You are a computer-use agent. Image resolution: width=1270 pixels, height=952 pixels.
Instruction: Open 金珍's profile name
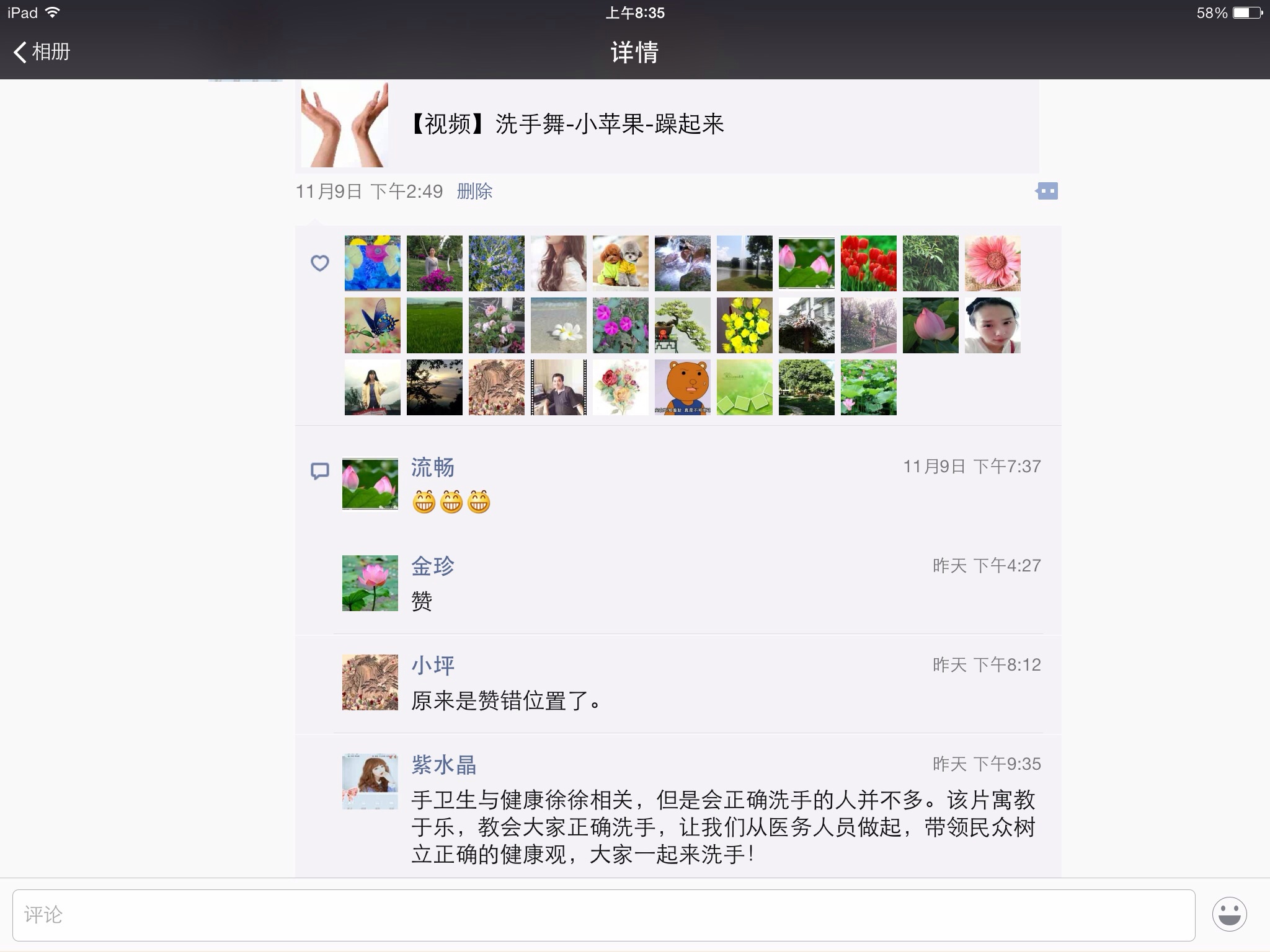(433, 566)
